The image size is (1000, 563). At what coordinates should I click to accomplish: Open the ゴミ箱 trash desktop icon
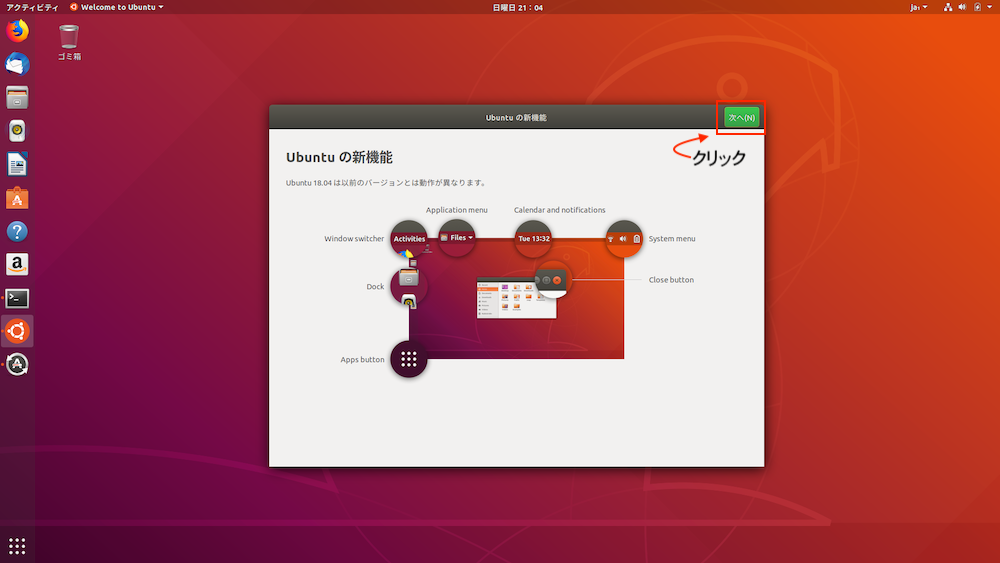point(69,42)
